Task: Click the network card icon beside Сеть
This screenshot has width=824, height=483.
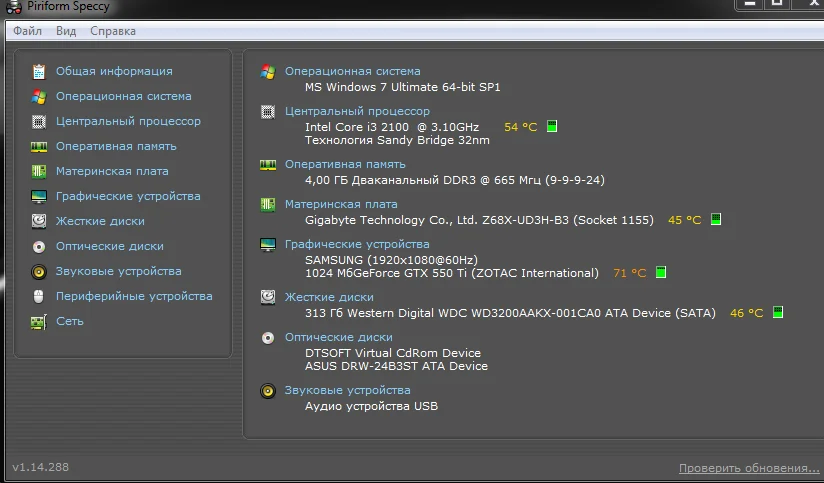Action: click(39, 322)
